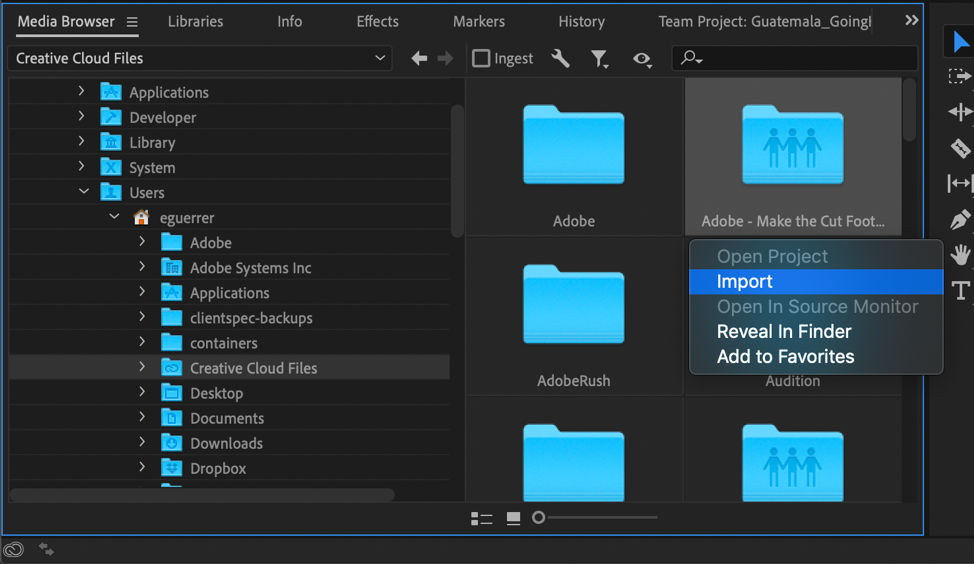Select the Ripple Edit tool
The height and width of the screenshot is (564, 974).
(960, 112)
